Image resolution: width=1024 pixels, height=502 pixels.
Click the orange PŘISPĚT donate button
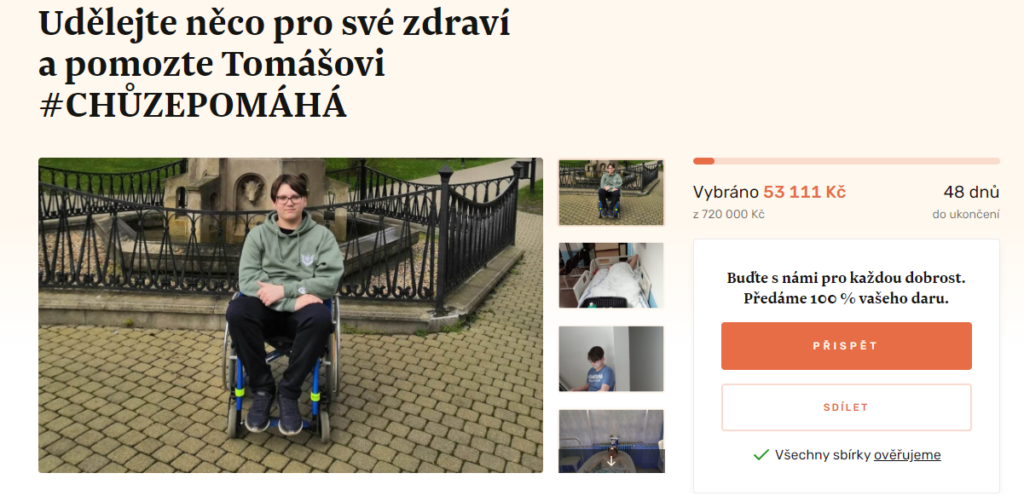846,346
